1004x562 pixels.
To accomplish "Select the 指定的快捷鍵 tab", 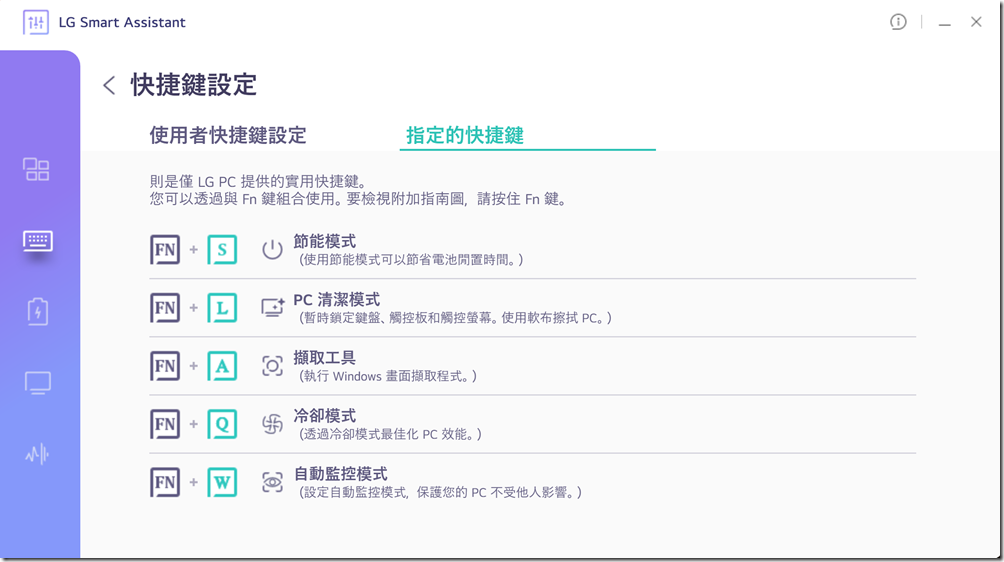I will [465, 135].
